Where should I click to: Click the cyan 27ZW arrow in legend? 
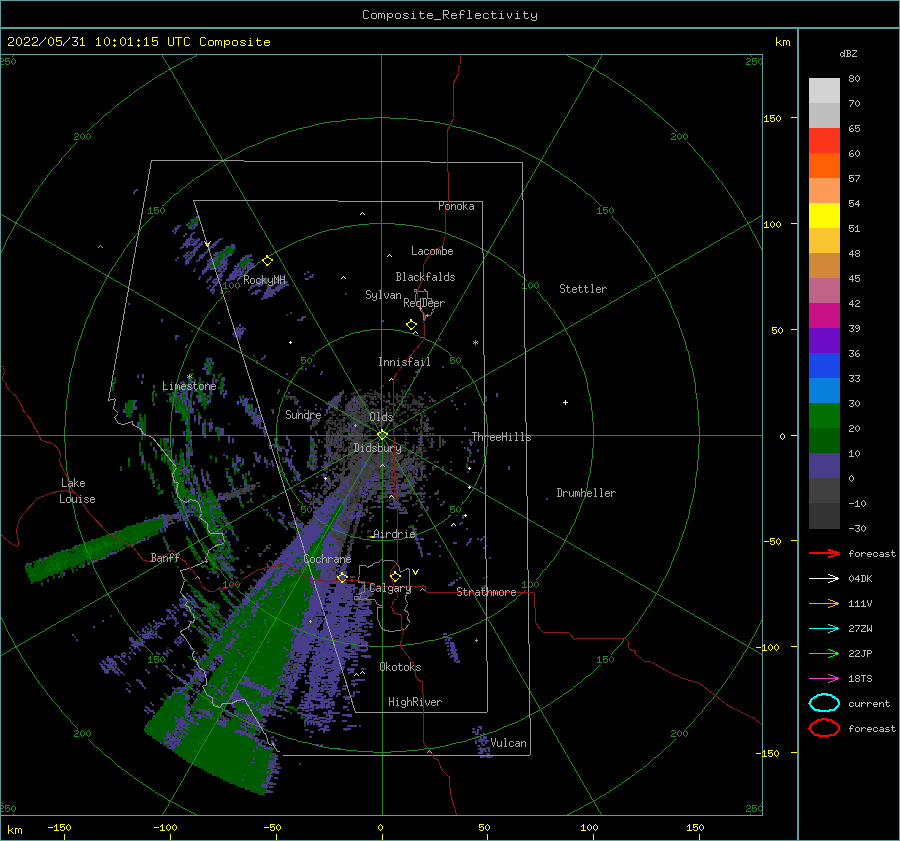824,629
